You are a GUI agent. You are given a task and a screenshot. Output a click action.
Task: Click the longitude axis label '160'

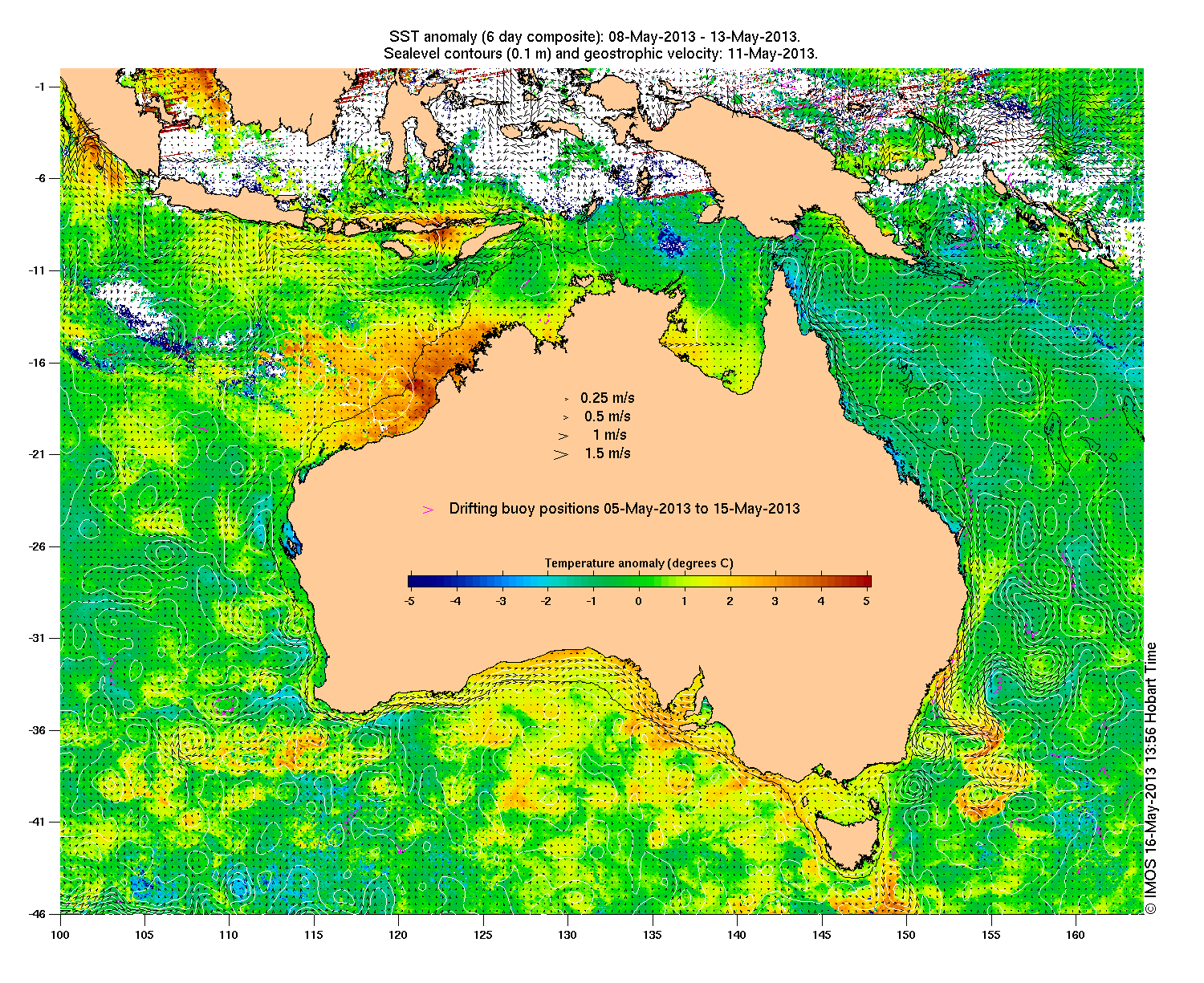(x=1076, y=935)
